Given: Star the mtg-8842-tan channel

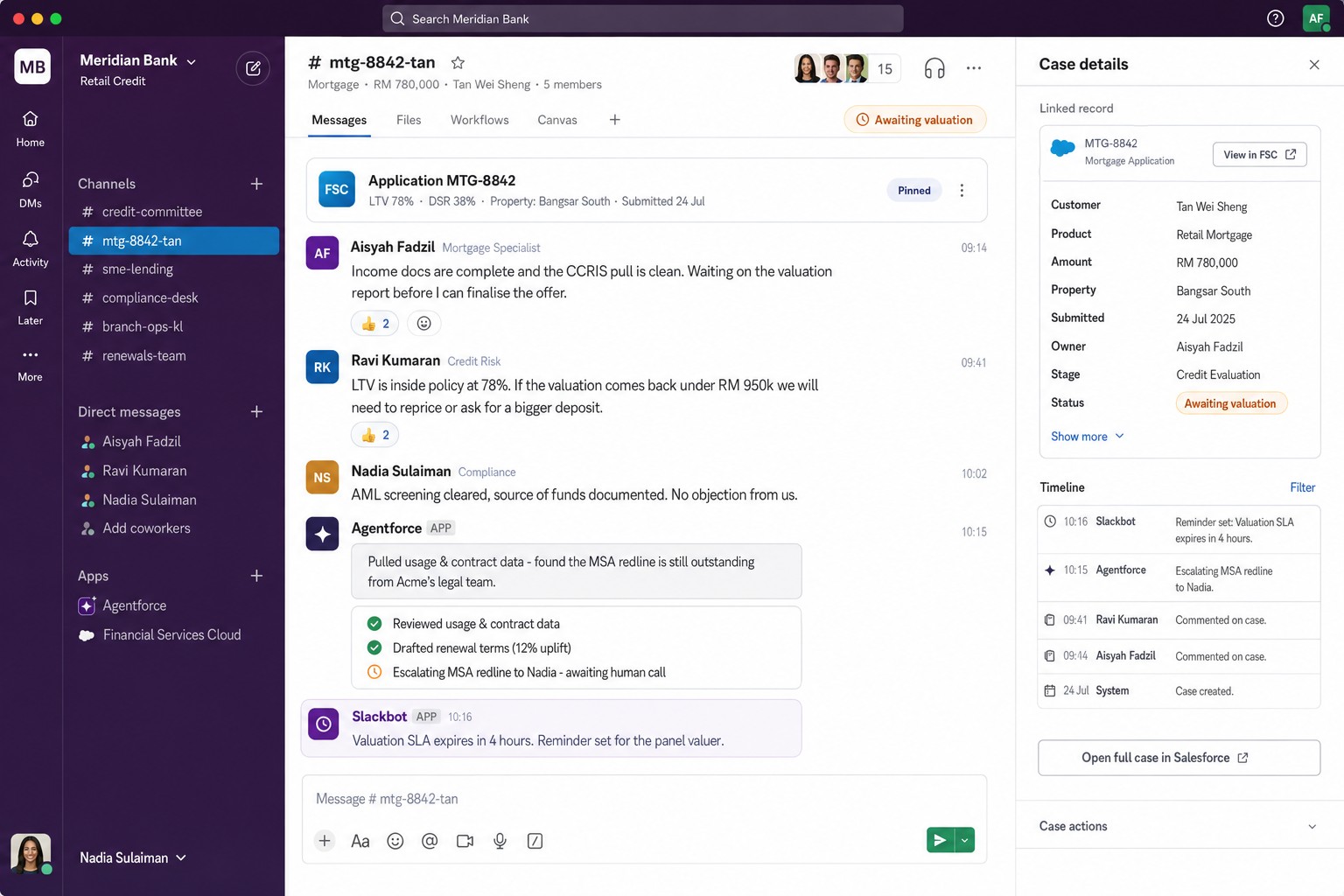Looking at the screenshot, I should 458,62.
